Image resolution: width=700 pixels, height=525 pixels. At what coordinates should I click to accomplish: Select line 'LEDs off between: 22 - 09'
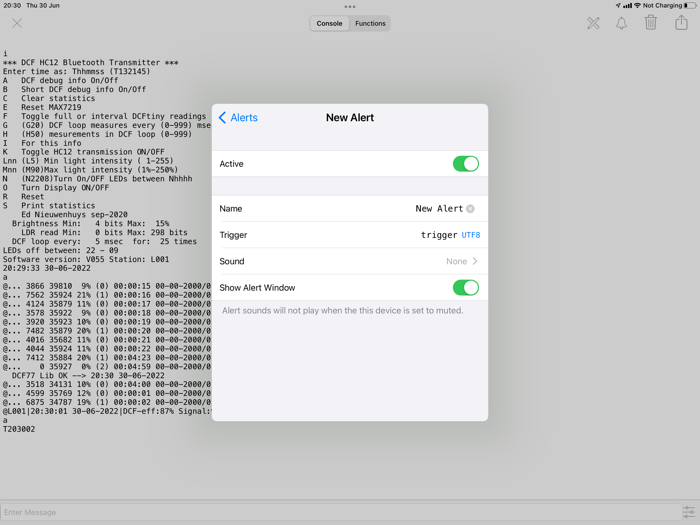coord(60,250)
